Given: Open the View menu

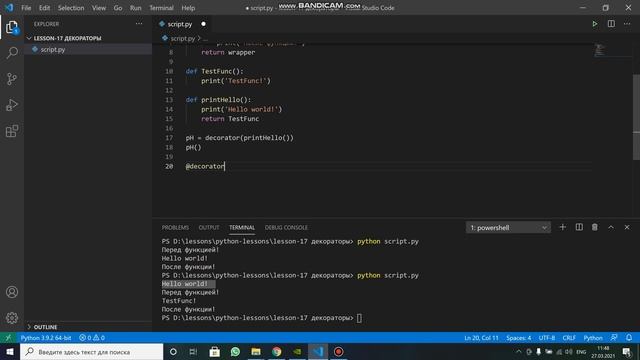Looking at the screenshot, I should [x=99, y=8].
